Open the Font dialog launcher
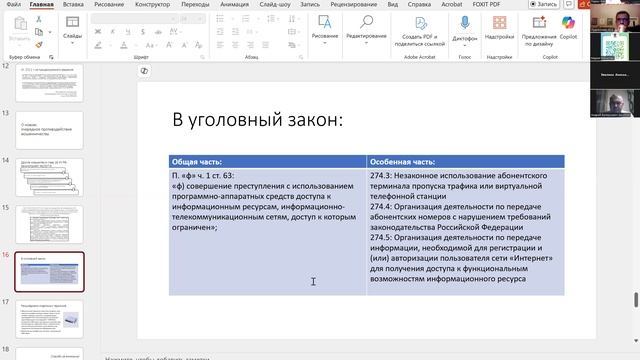This screenshot has height=360, width=640. point(202,57)
